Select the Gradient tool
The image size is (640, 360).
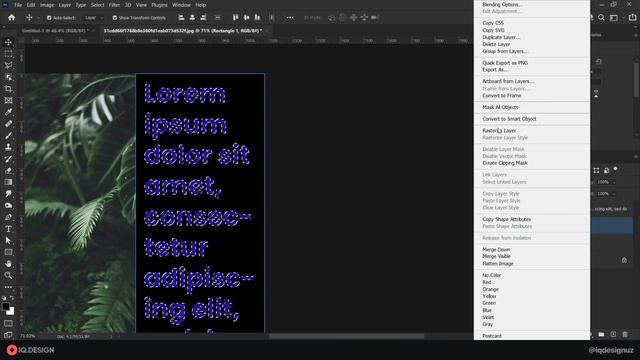click(x=8, y=182)
